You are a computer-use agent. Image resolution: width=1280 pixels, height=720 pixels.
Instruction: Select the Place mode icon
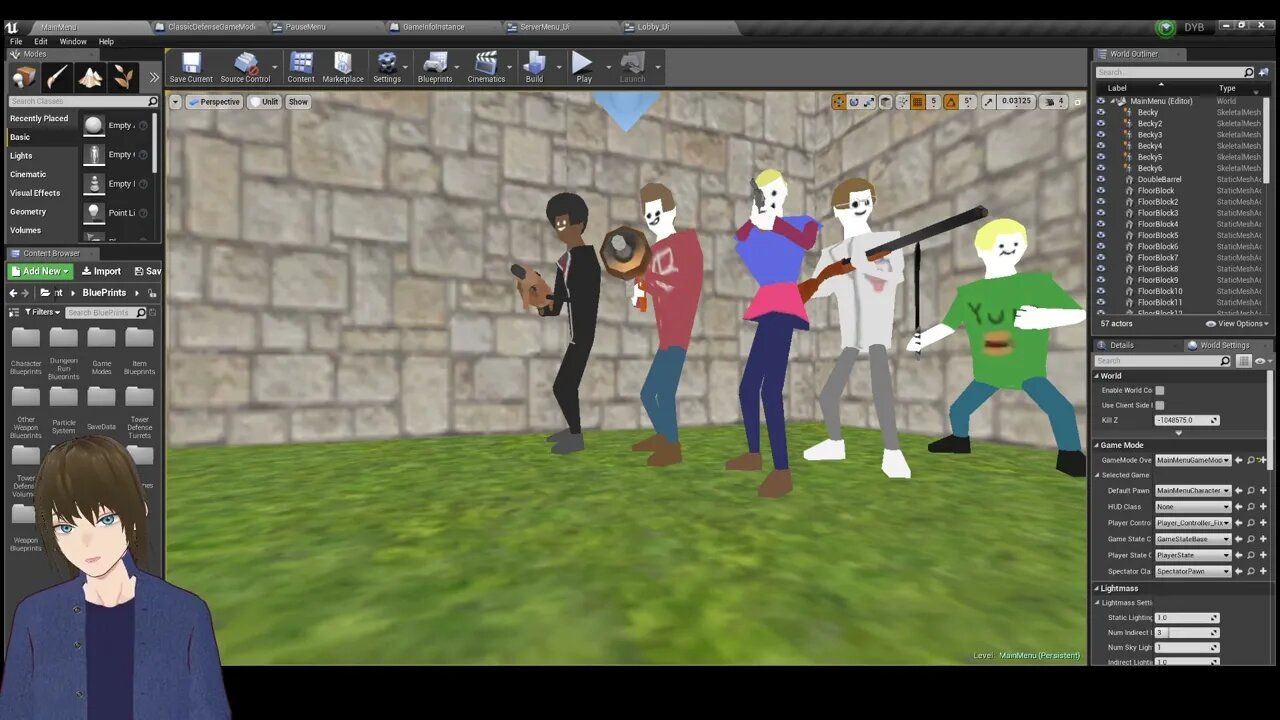[24, 77]
